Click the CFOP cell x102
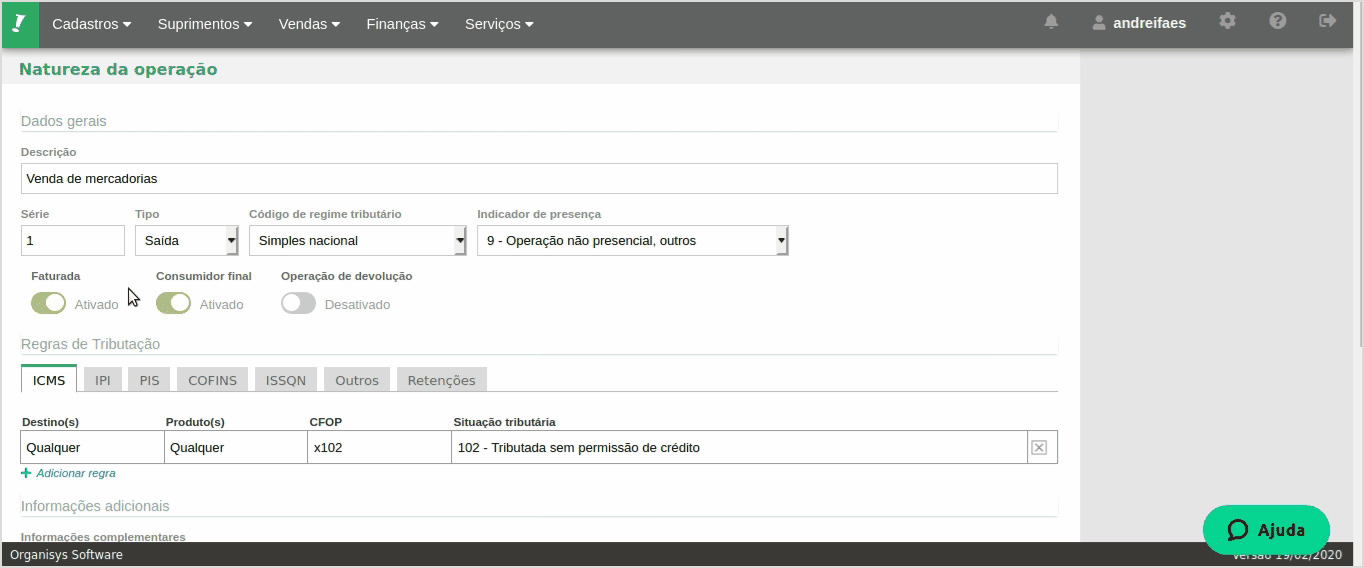1364x568 pixels. click(x=380, y=447)
